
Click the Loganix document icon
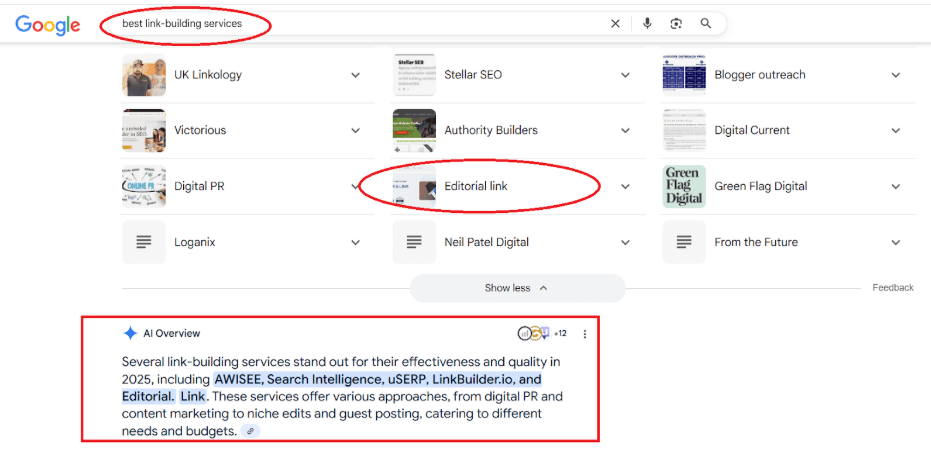pos(144,242)
